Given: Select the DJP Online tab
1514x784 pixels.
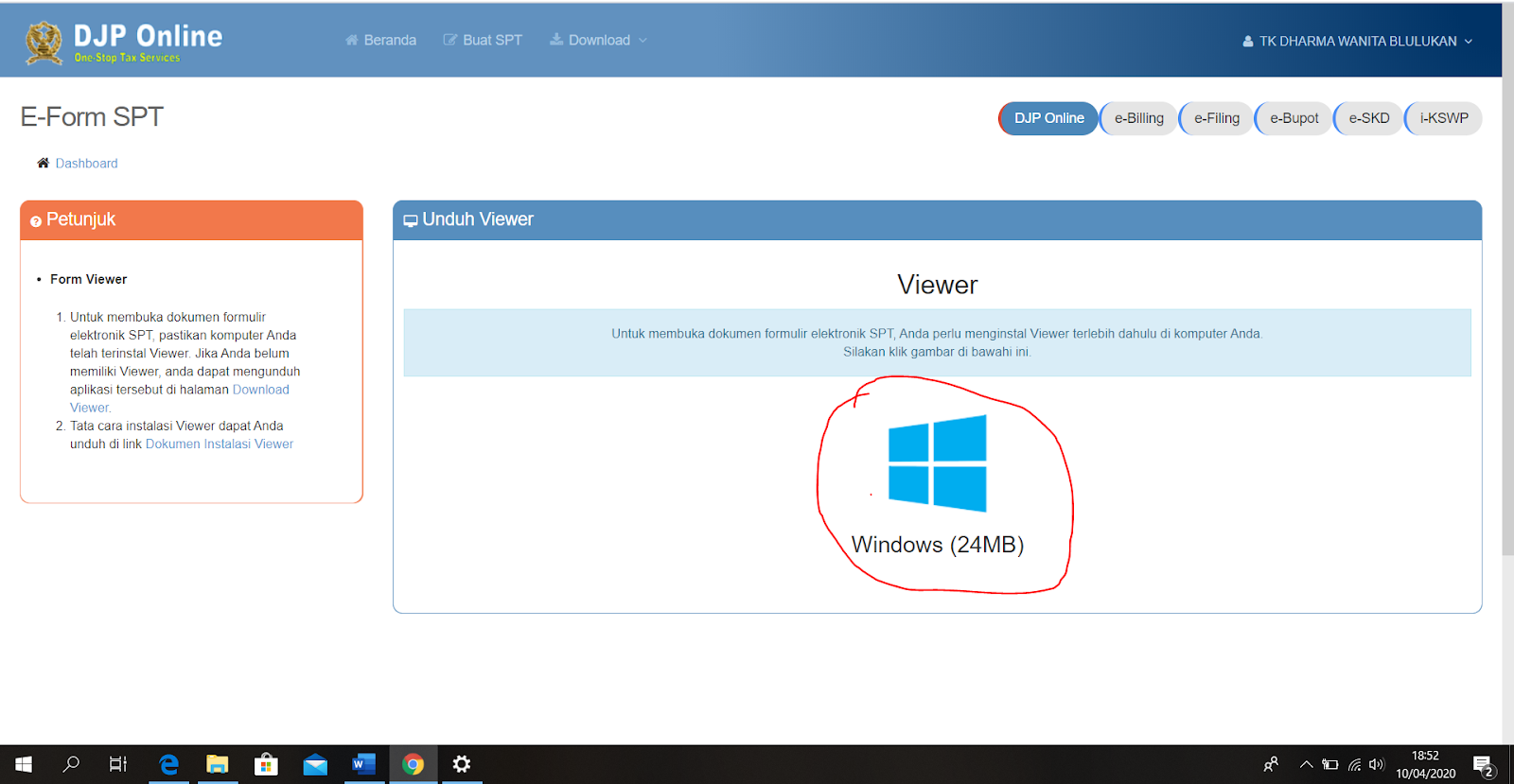Looking at the screenshot, I should click(1048, 118).
